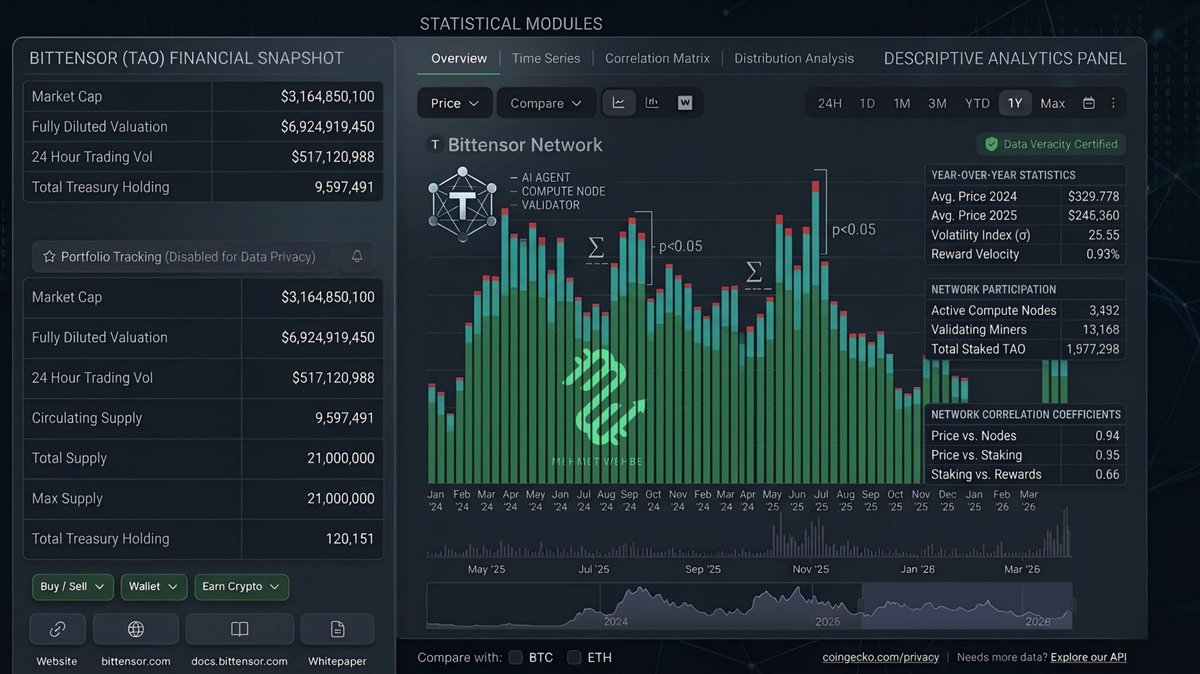Click the Max Supply value 21,000,000
This screenshot has height=674, width=1200.
(341, 498)
